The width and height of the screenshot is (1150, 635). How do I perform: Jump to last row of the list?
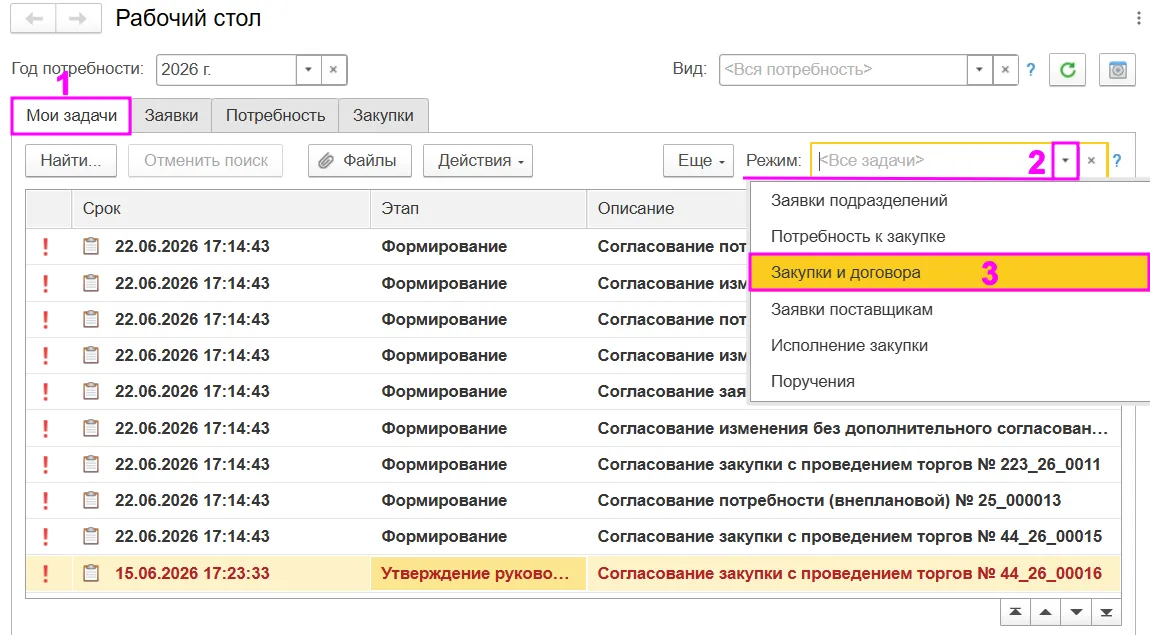pos(1106,612)
